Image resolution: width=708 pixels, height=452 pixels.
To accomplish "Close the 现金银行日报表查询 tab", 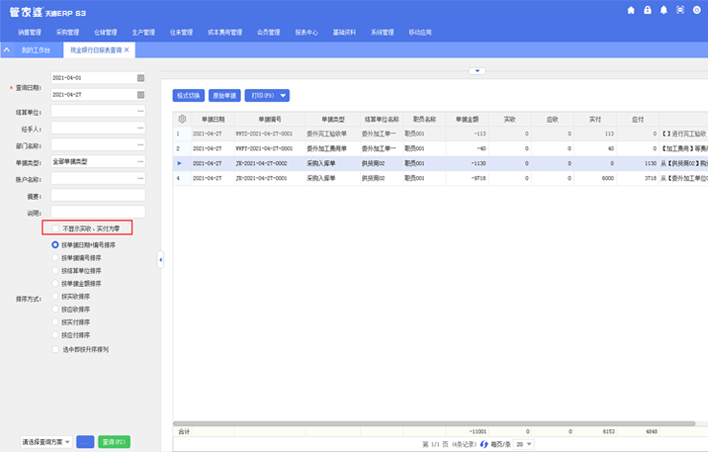I will tap(126, 49).
